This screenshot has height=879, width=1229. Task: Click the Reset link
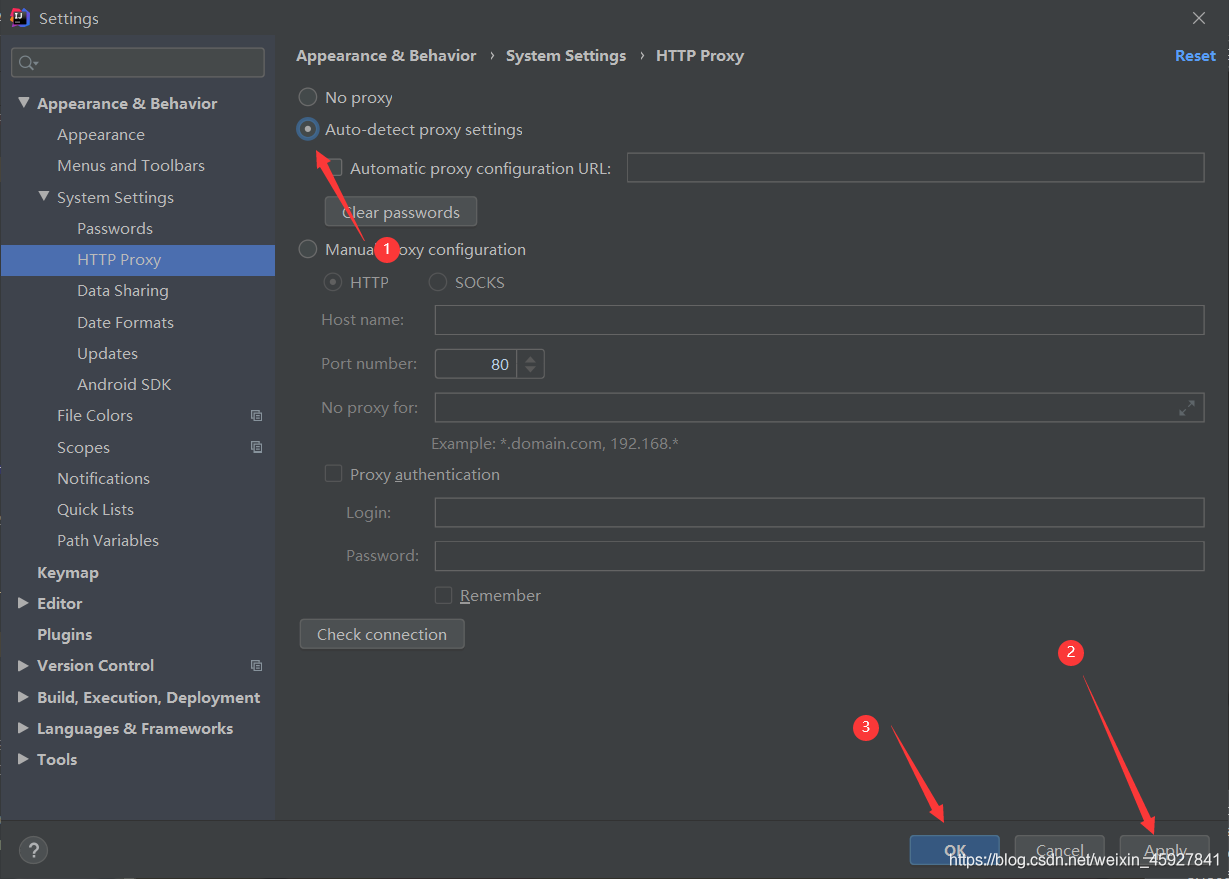(x=1195, y=56)
